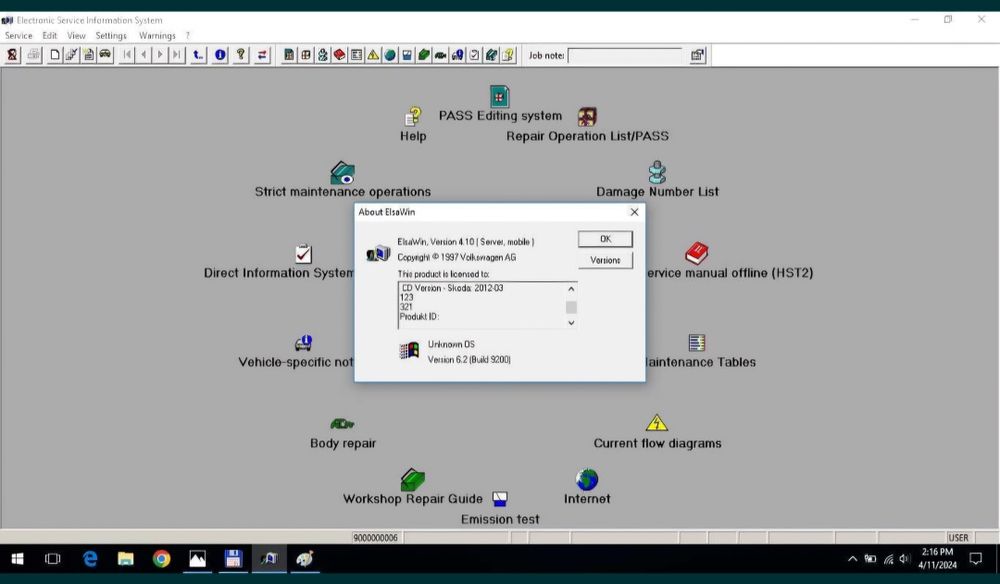Close the About ElsaWin dialog

(x=634, y=212)
